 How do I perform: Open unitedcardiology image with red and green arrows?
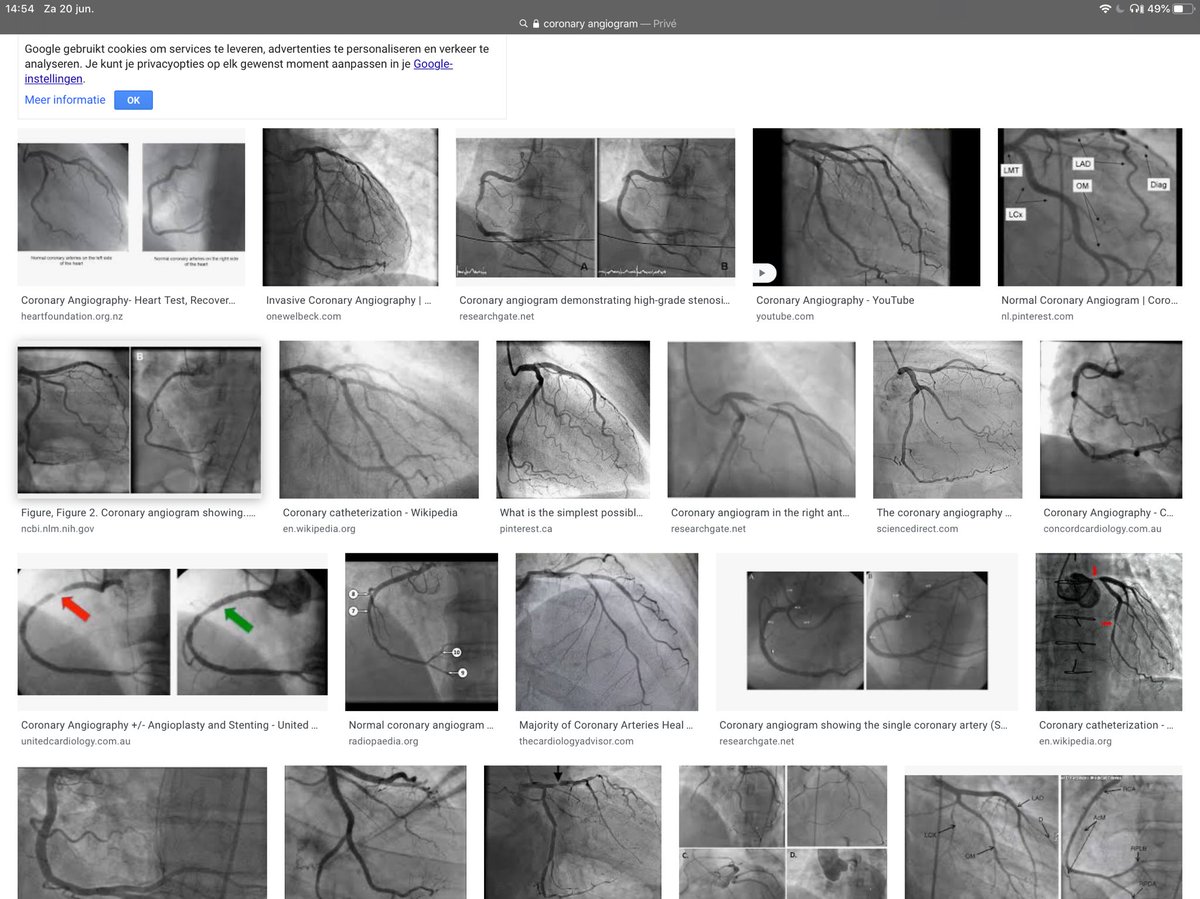172,632
